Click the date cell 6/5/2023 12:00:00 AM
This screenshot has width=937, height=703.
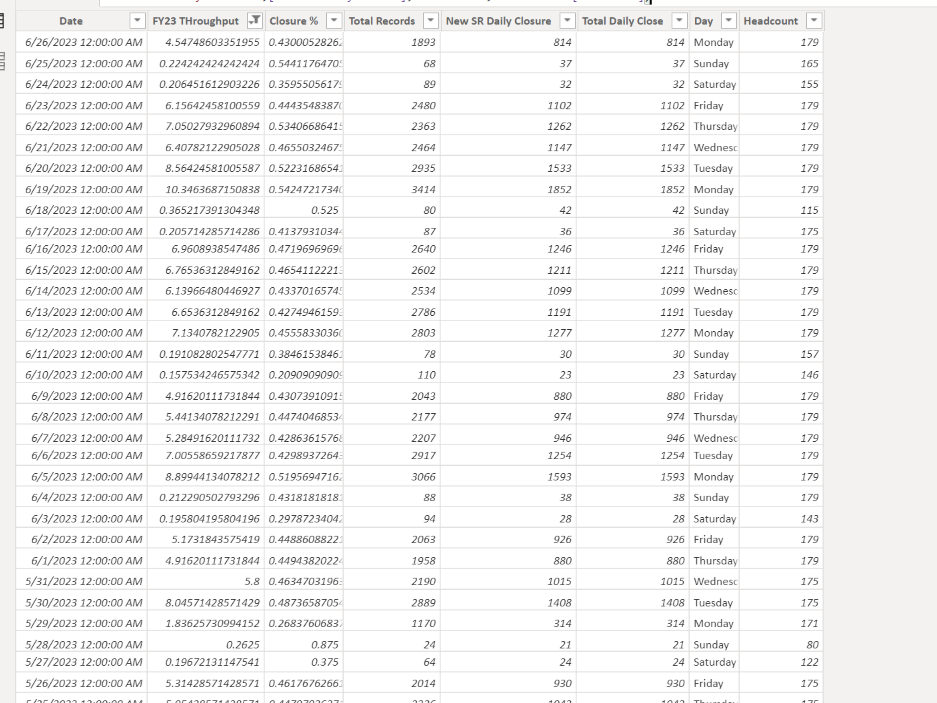click(87, 477)
